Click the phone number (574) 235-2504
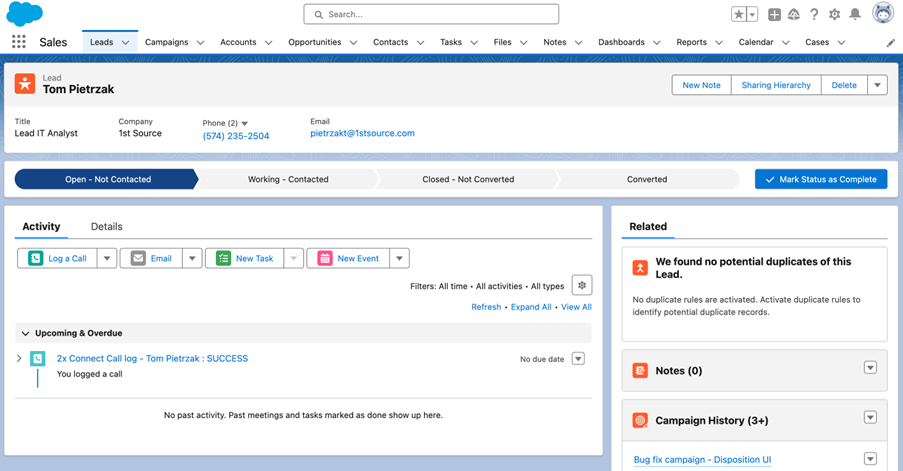 click(x=236, y=136)
